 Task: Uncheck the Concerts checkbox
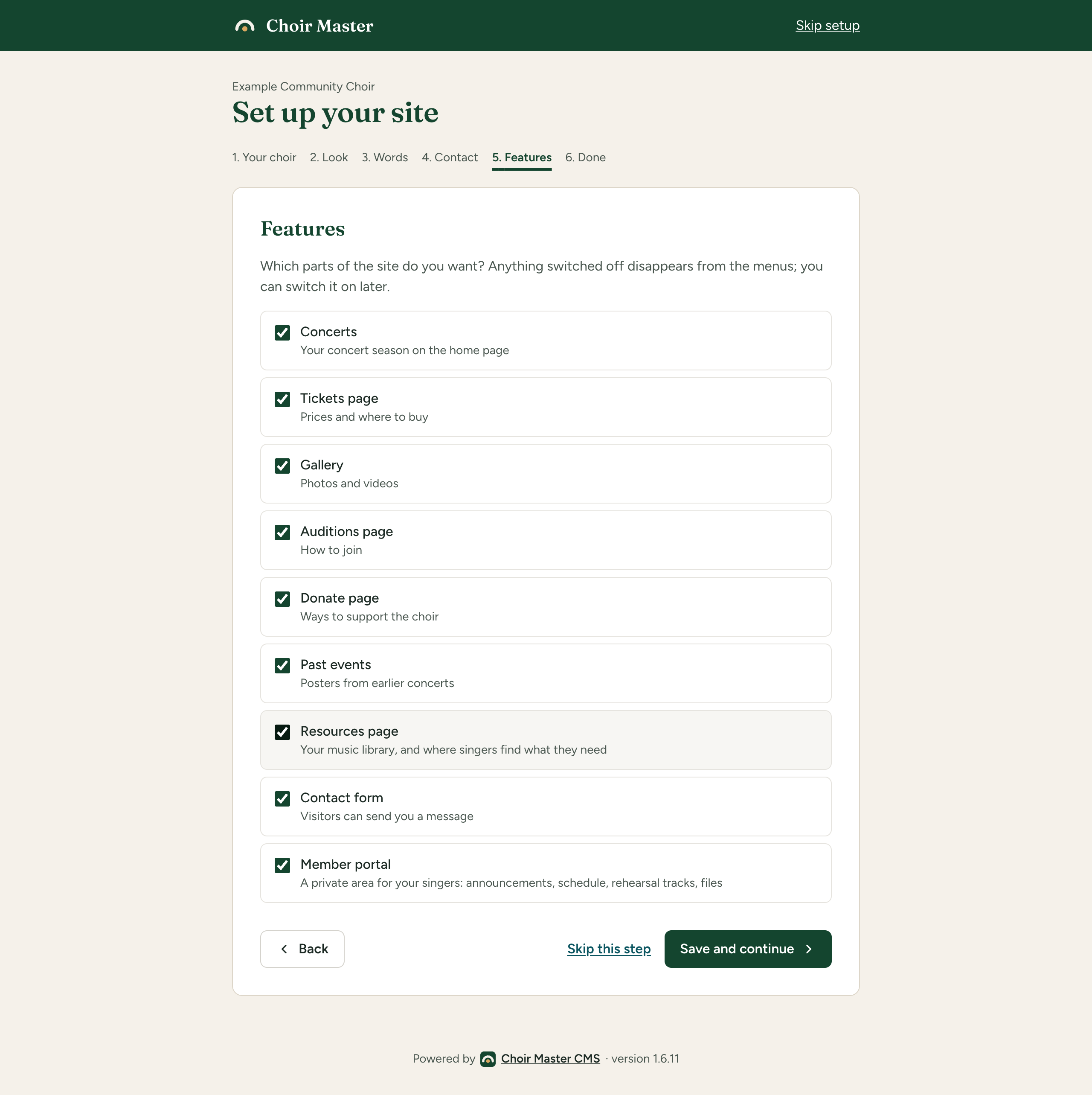[282, 333]
